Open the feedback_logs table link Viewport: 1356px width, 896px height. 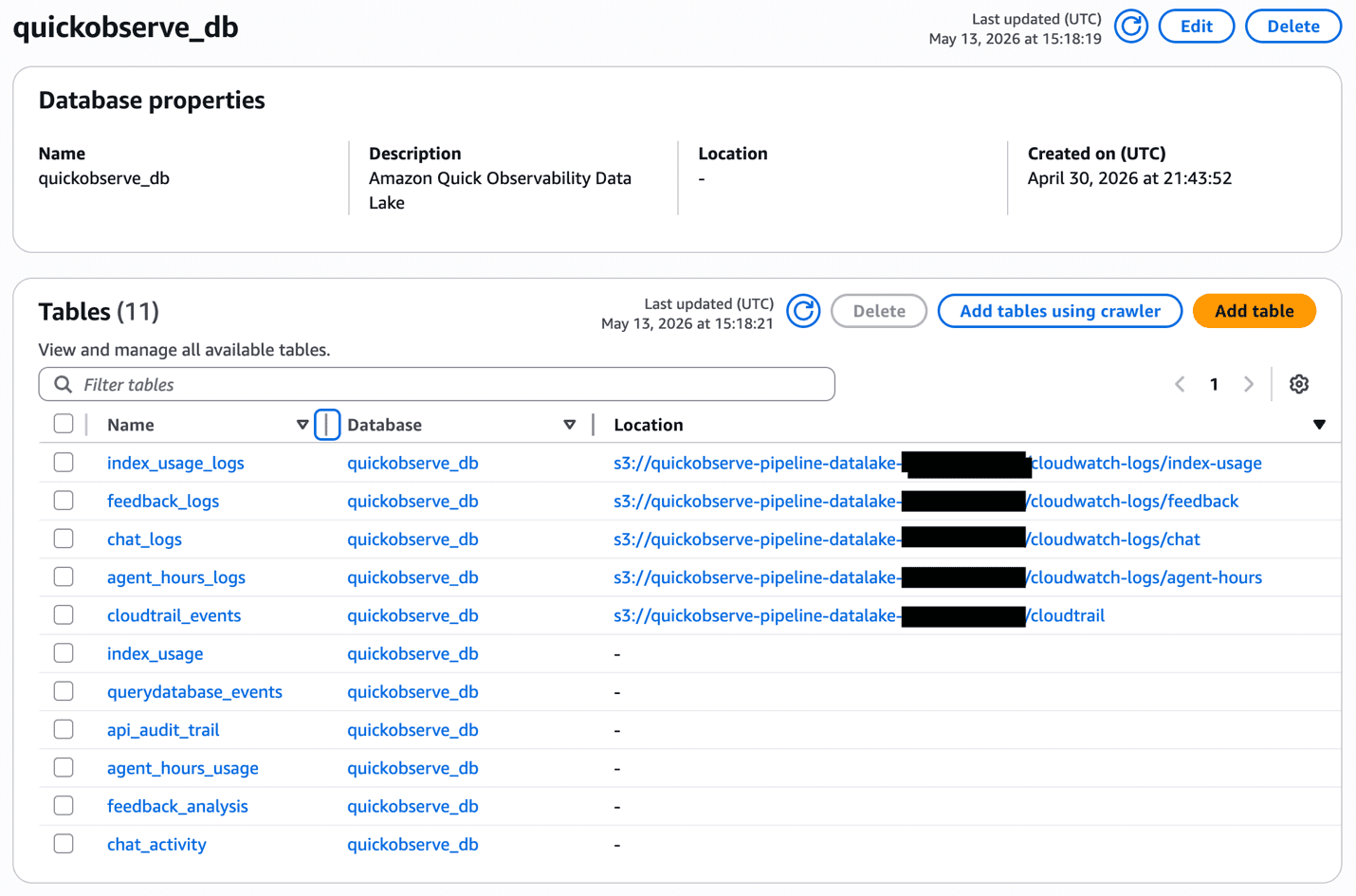click(x=163, y=501)
